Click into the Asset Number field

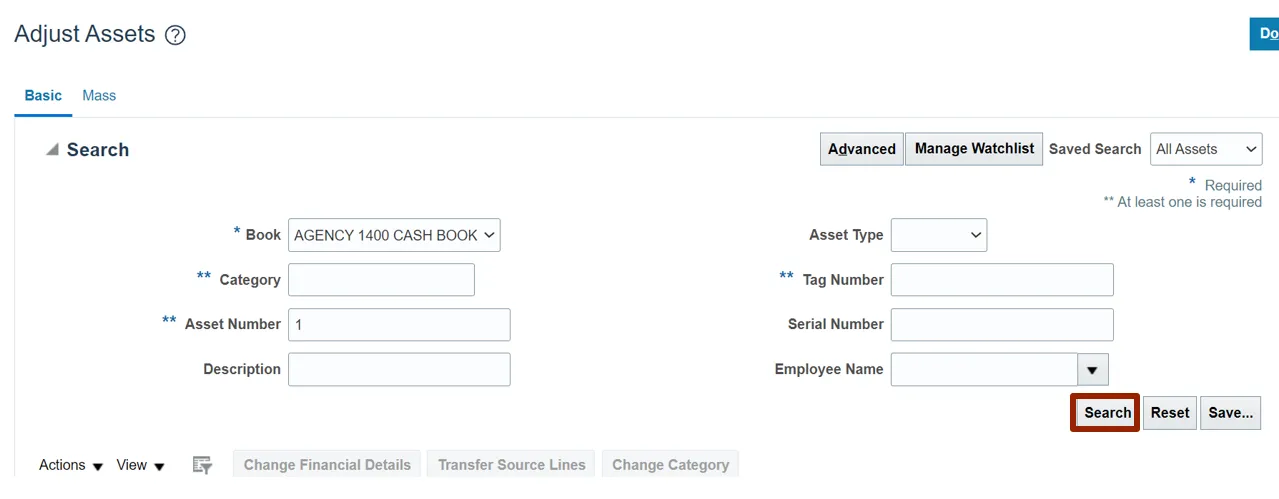(399, 325)
